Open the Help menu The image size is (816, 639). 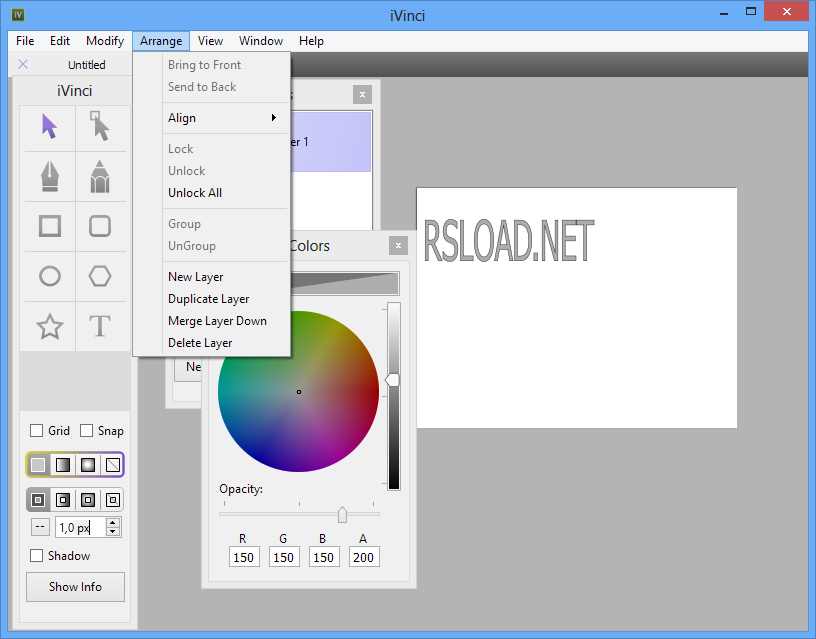(x=311, y=41)
